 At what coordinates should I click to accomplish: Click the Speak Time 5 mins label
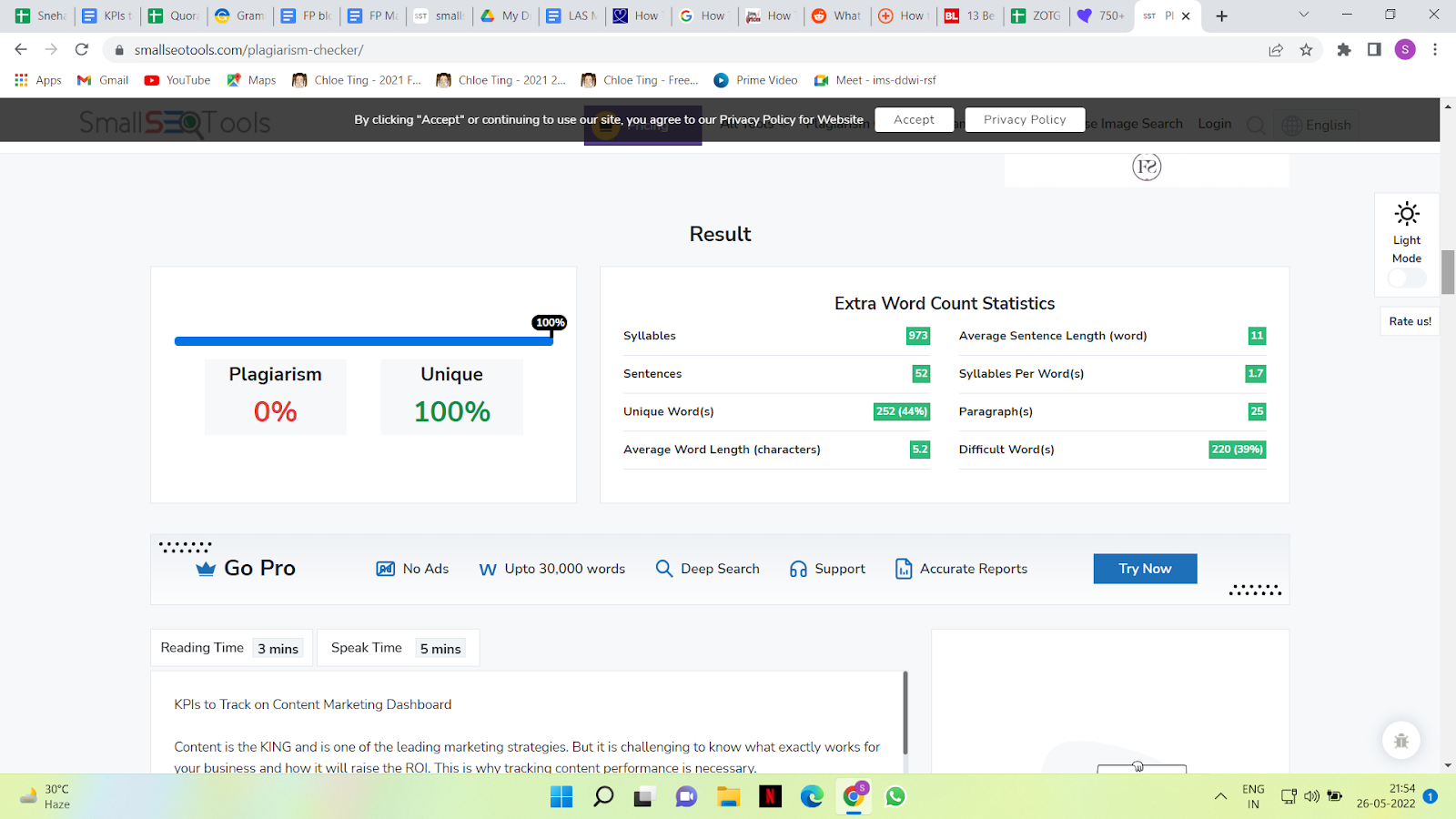coord(398,648)
